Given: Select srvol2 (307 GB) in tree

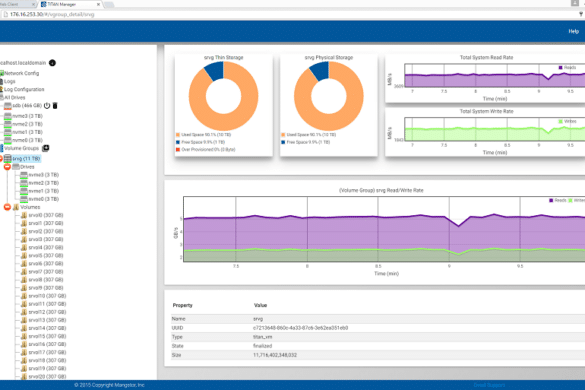Looking at the screenshot, I should (46, 231).
